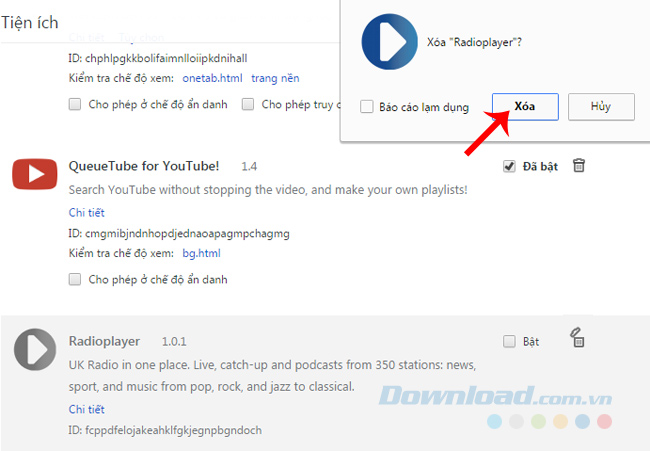Click open trash icon for Radioplayer
This screenshot has height=451, width=650.
click(577, 337)
